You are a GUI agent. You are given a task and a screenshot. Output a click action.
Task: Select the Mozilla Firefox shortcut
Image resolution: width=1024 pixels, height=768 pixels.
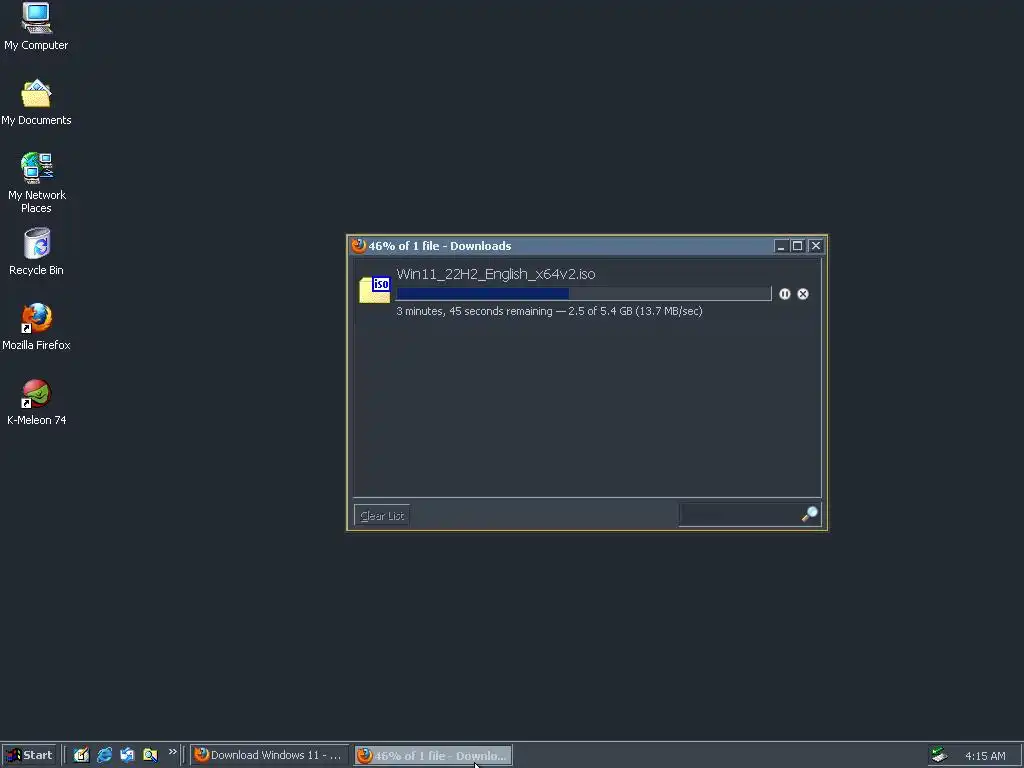(36, 327)
